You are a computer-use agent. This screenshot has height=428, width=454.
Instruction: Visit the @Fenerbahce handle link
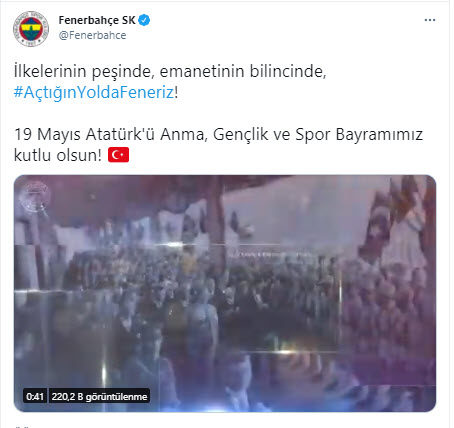click(92, 35)
